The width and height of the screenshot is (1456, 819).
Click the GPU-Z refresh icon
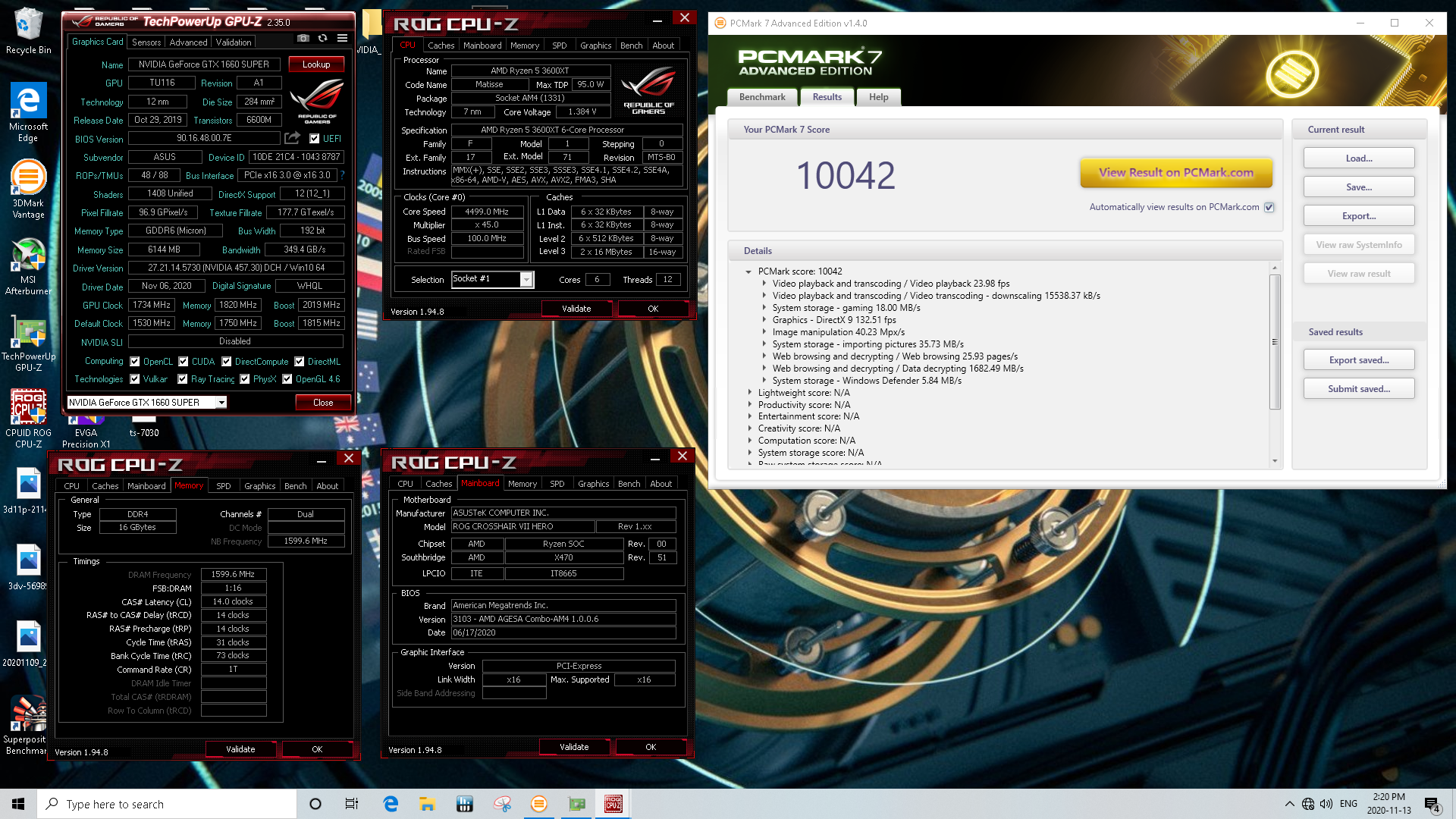click(x=322, y=38)
